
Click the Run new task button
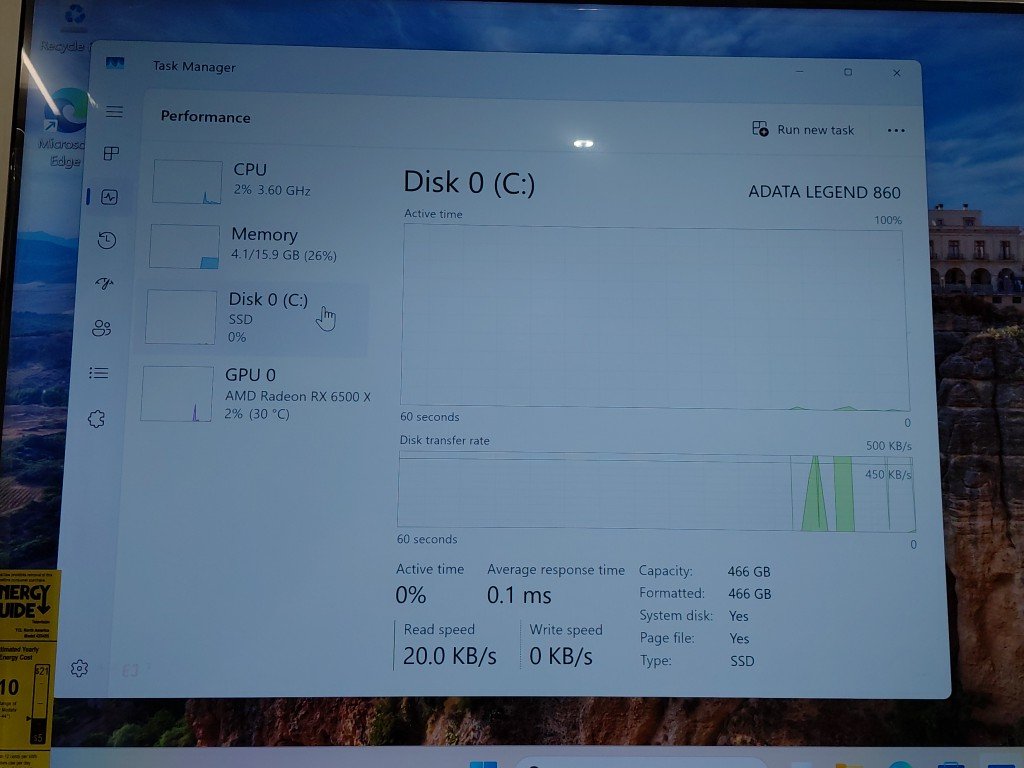pos(803,130)
